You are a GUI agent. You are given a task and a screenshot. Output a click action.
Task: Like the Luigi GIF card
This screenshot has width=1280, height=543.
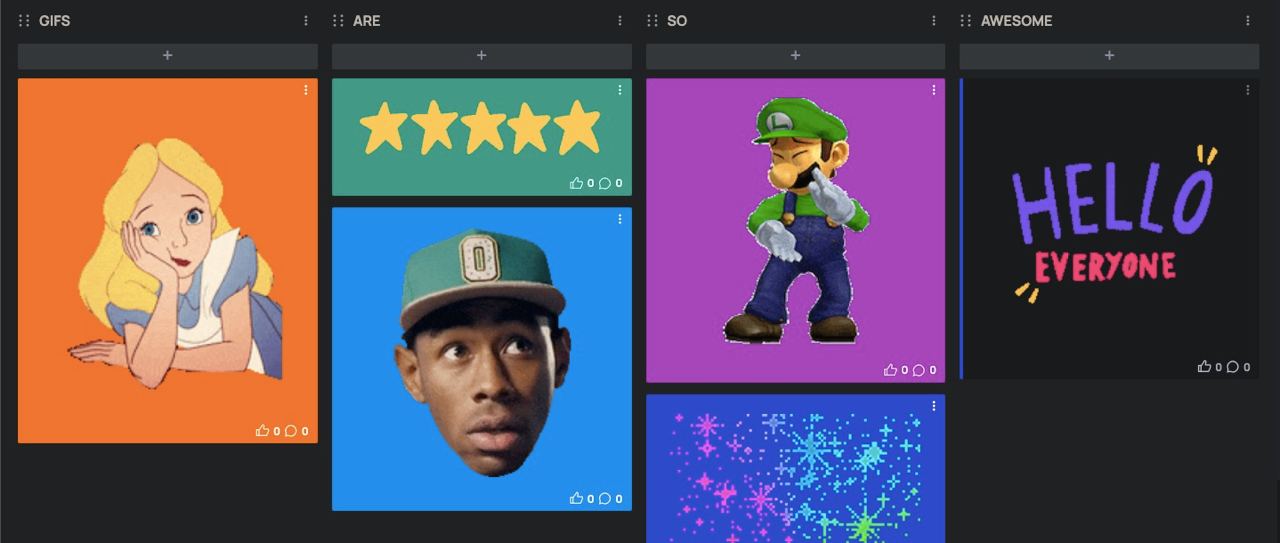(890, 370)
